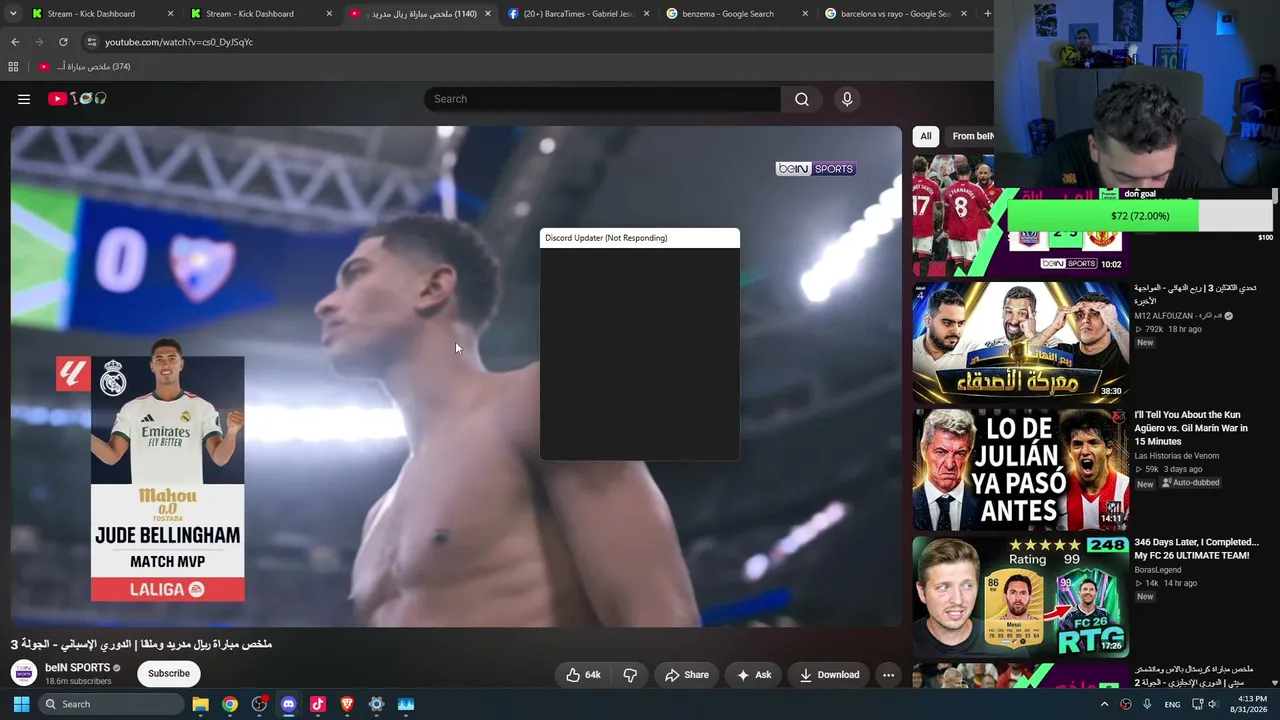Open more actions ellipsis under video
This screenshot has height=720, width=1280.
pyautogui.click(x=888, y=675)
